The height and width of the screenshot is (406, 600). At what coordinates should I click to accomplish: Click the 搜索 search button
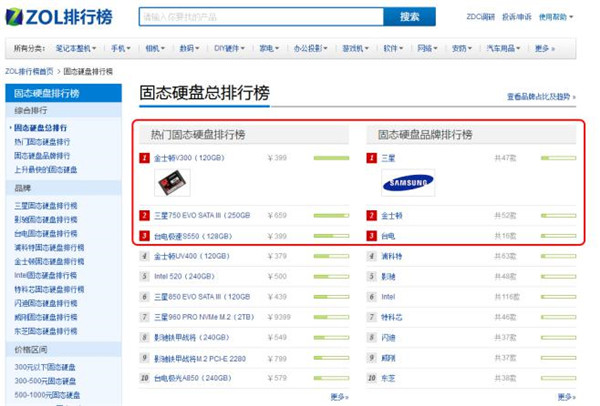409,17
